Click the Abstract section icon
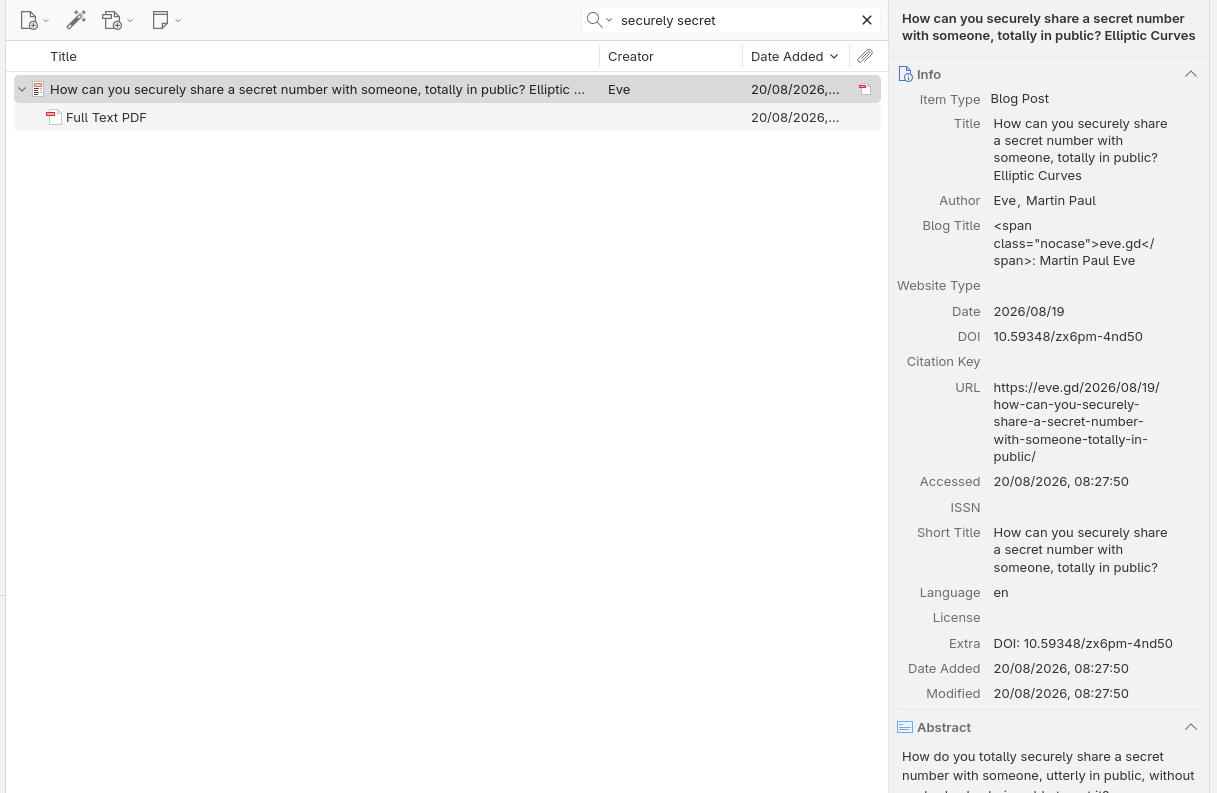This screenshot has width=1217, height=793. click(x=905, y=727)
